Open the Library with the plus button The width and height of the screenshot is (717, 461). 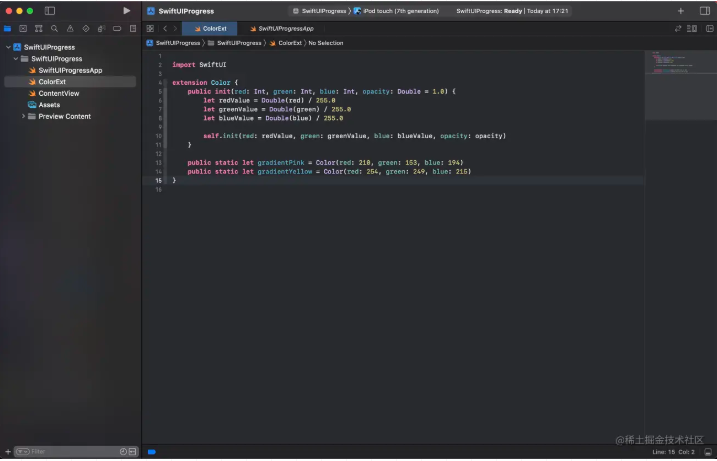[x=681, y=10]
